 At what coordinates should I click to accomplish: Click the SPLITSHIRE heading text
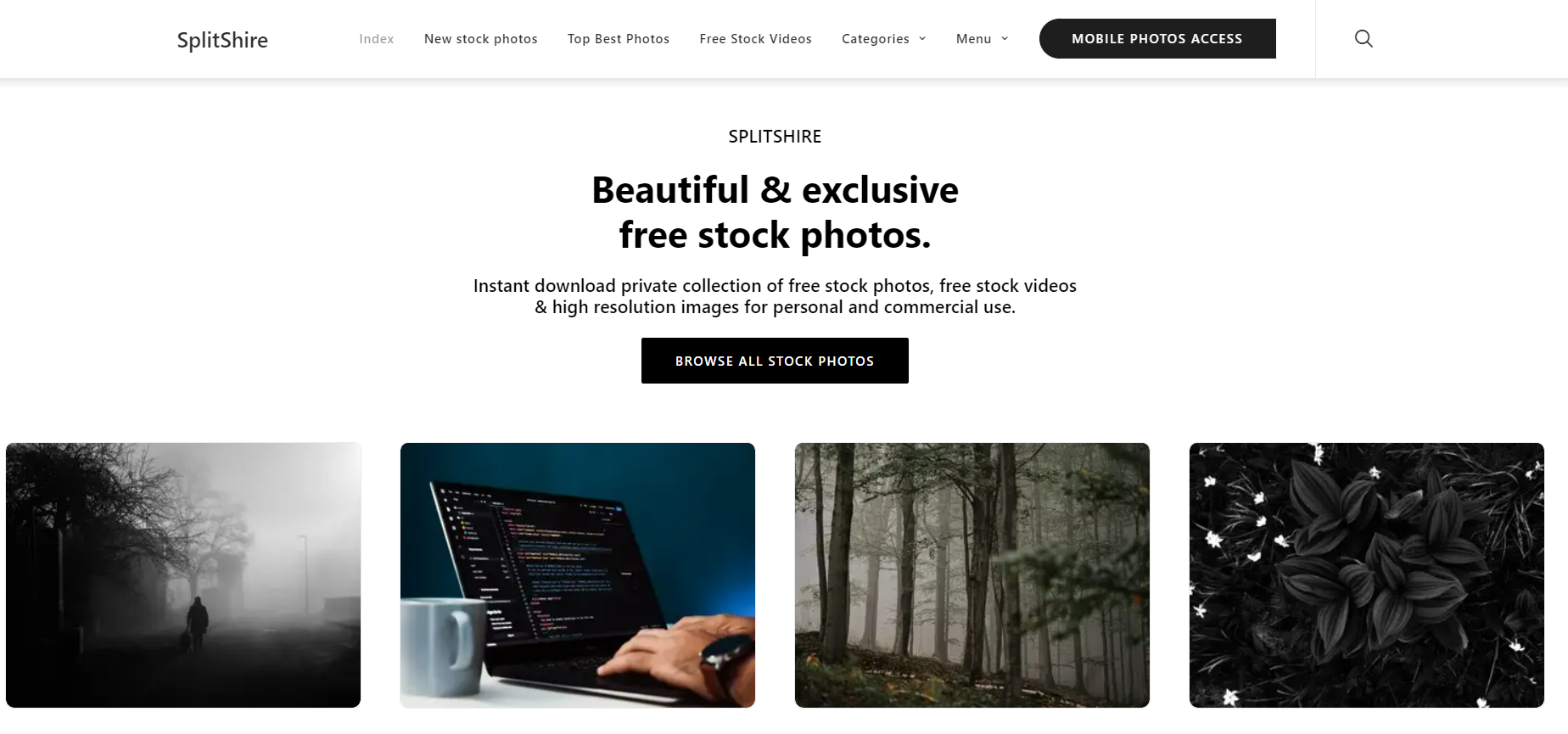(775, 137)
